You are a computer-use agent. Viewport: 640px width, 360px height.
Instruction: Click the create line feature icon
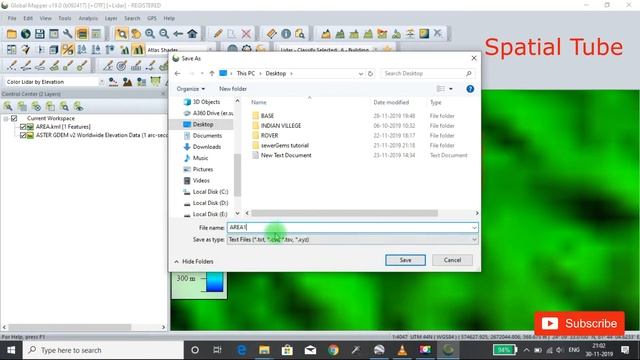click(26, 65)
